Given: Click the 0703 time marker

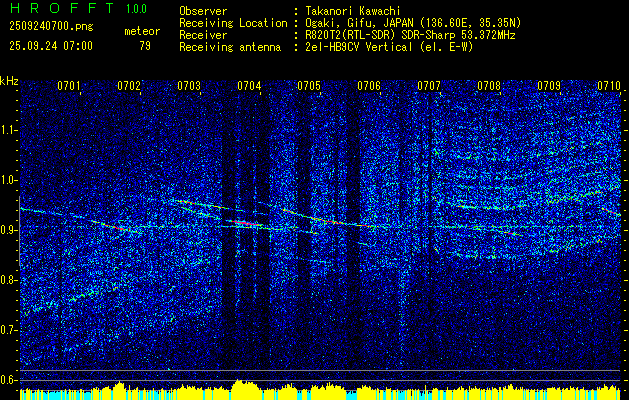Looking at the screenshot, I should pos(189,86).
